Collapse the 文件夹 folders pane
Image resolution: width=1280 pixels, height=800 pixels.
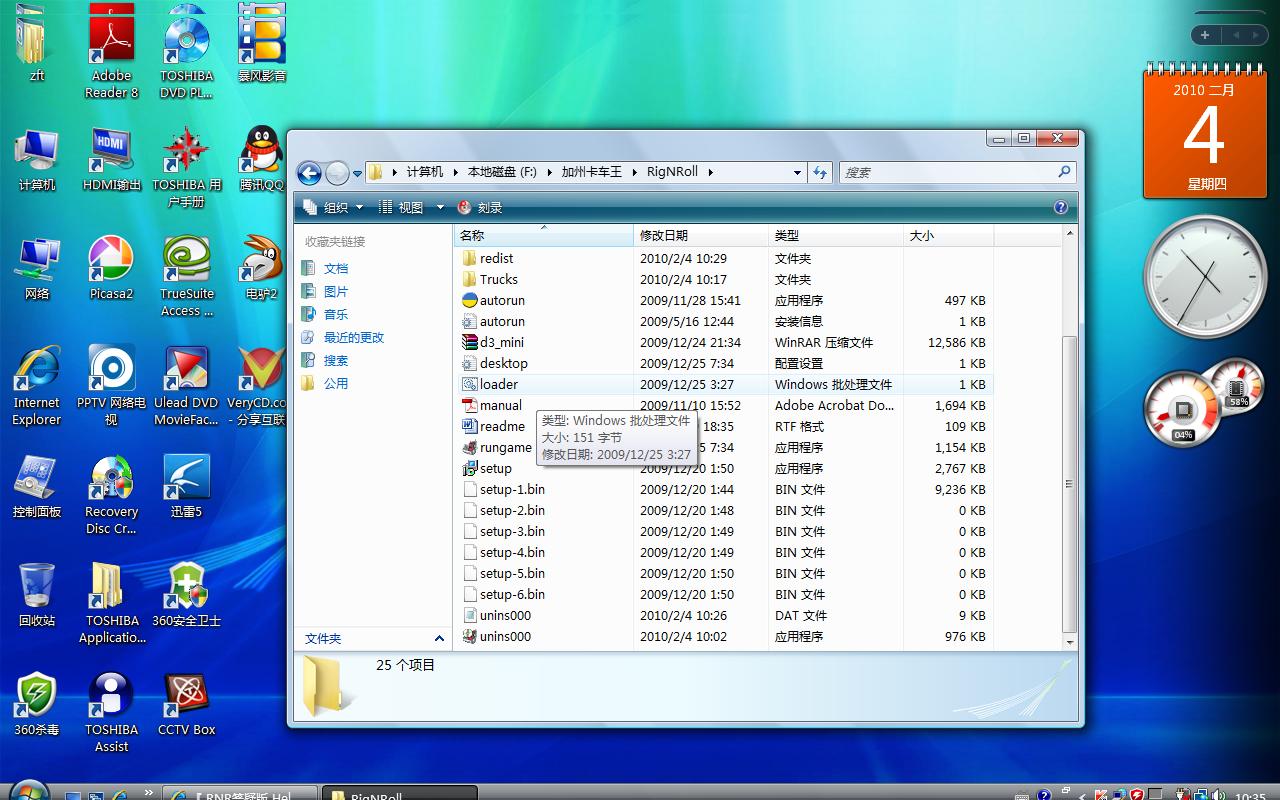tap(438, 638)
